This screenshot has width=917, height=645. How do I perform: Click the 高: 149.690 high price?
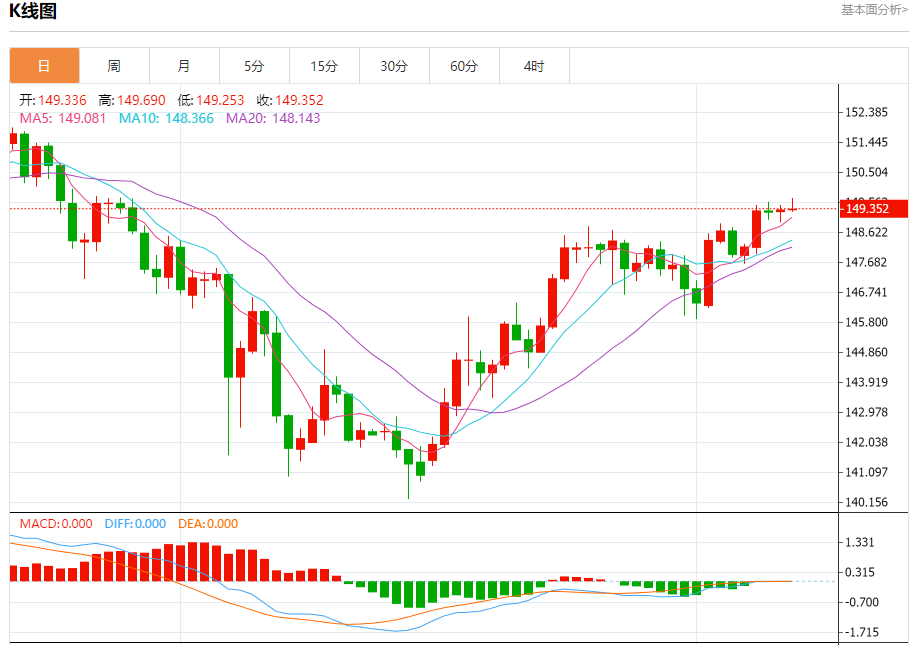tap(132, 100)
